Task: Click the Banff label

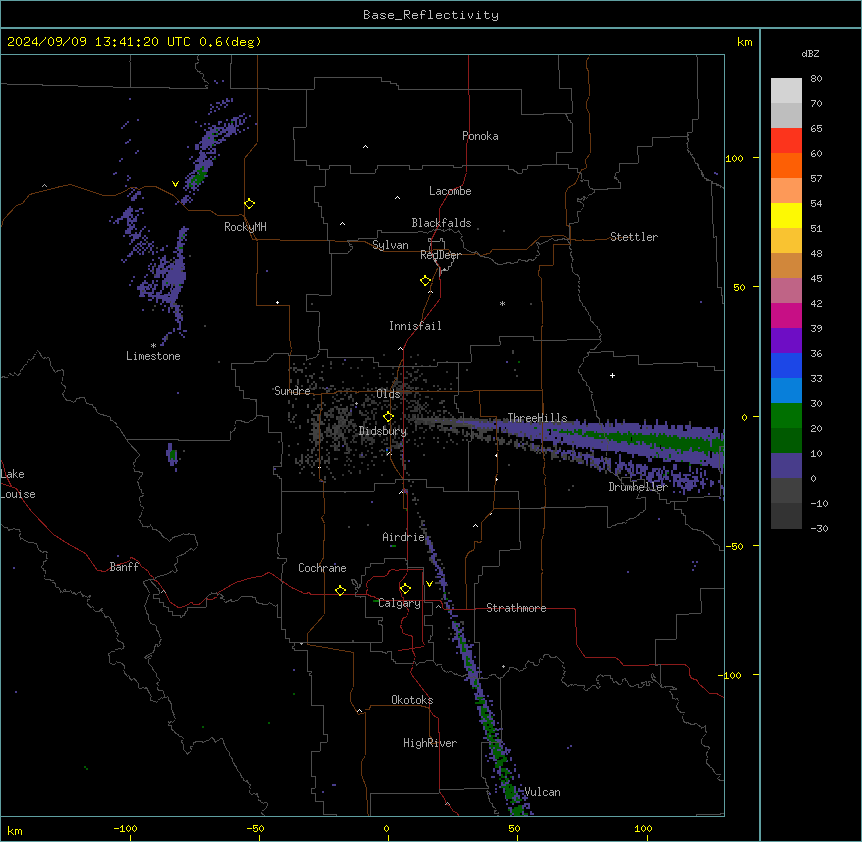Action: coord(124,567)
